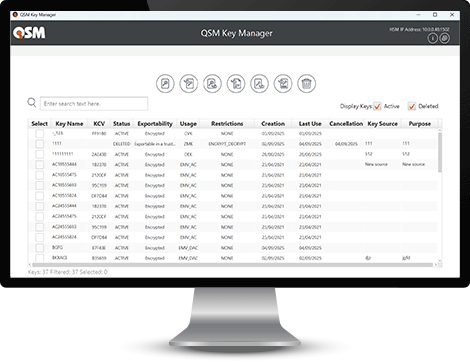Screen dimensions: 470x362
Task: Open the info icon under HSM IP Address
Action: tap(432, 38)
